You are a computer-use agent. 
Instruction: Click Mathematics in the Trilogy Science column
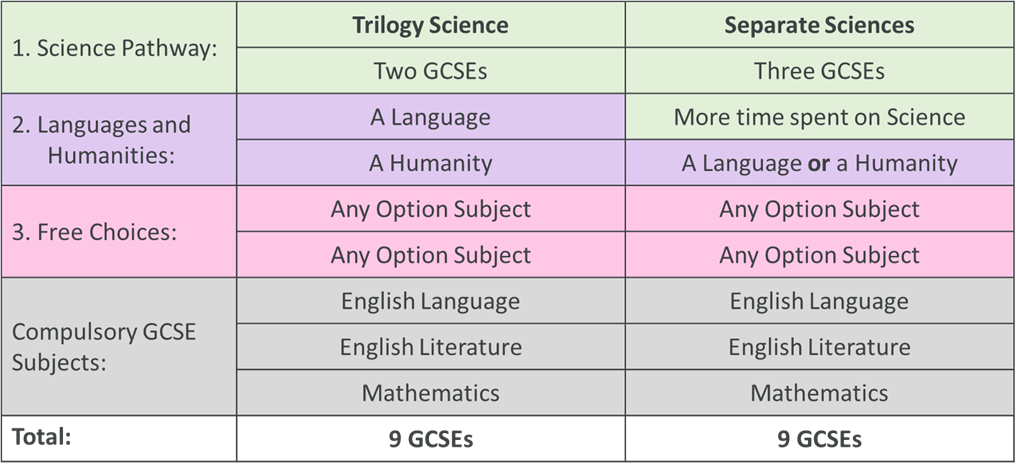430,393
